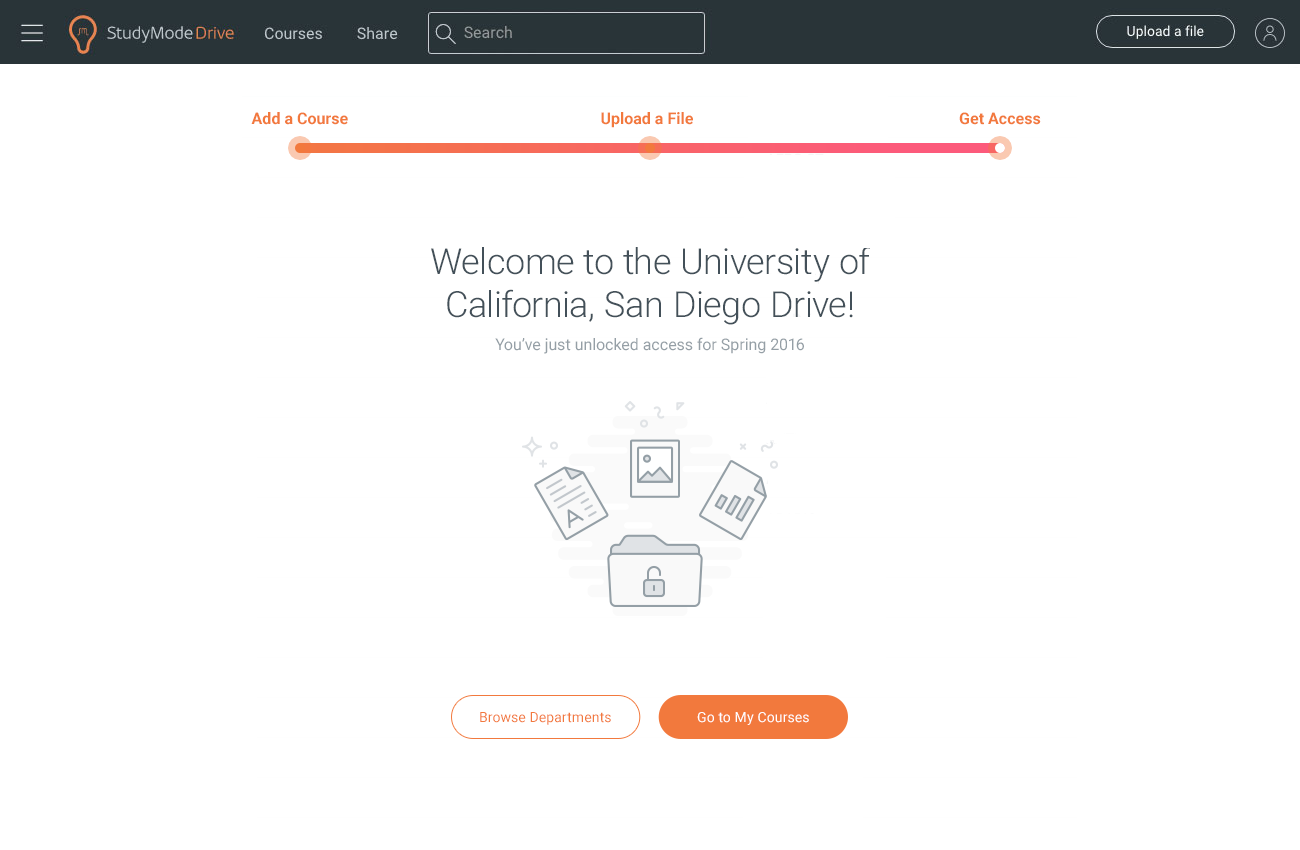Open the user profile icon
The height and width of the screenshot is (850, 1300).
[x=1270, y=33]
